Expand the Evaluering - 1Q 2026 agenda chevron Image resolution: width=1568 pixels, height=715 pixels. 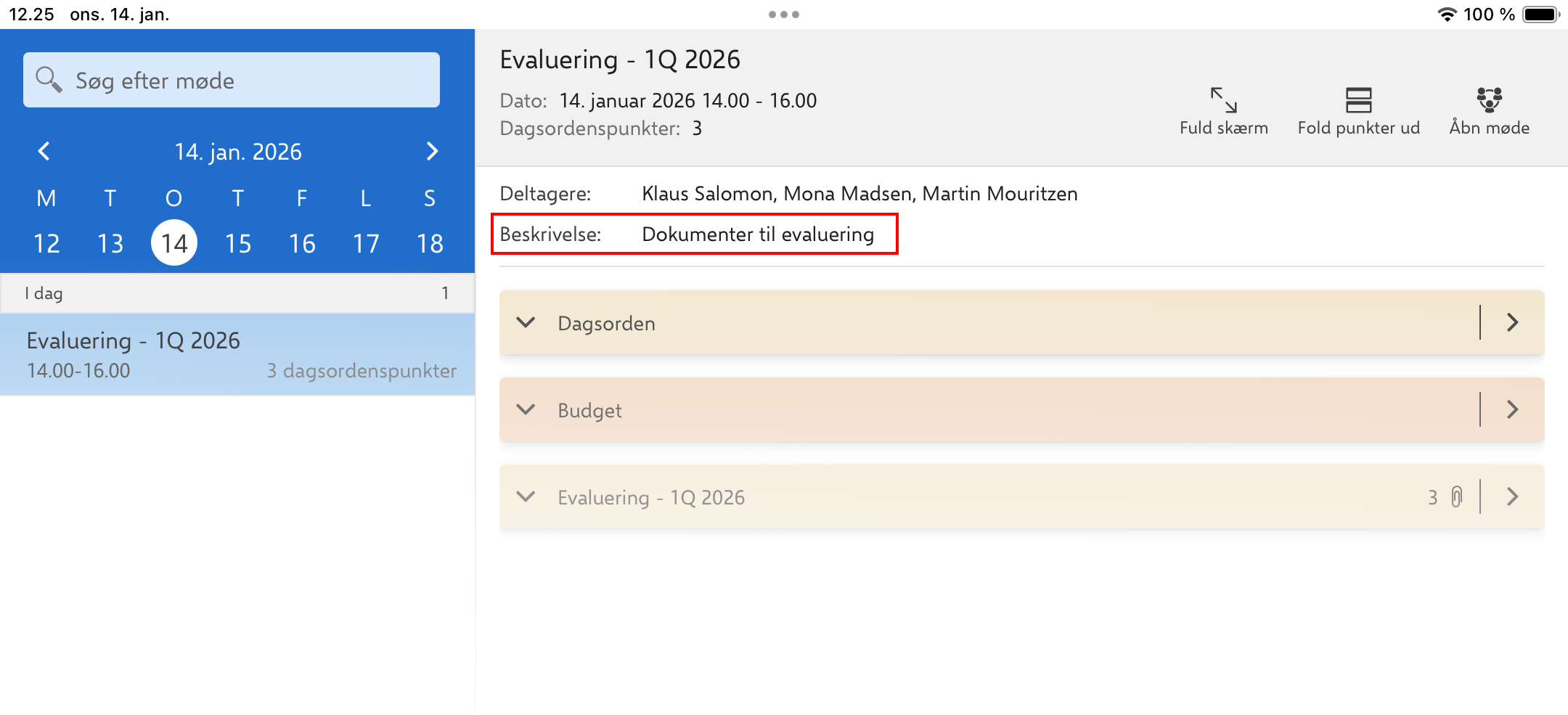click(x=526, y=497)
